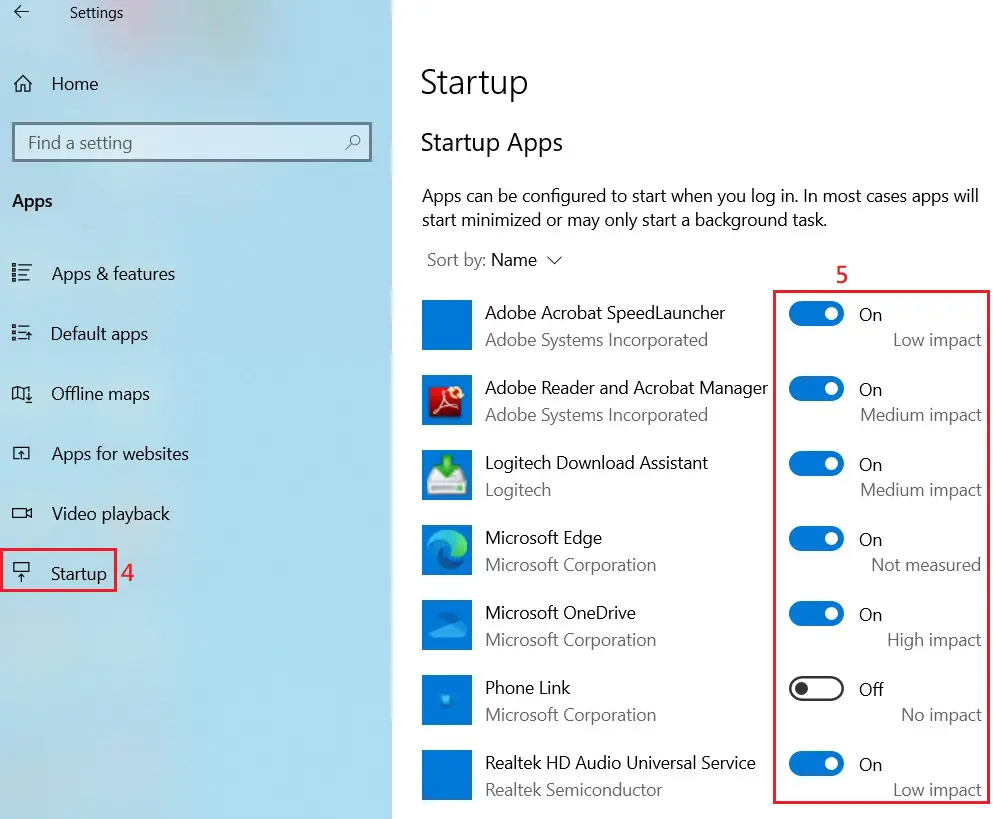
Task: Switch off Logitech Download Assistant toggle
Action: 816,464
